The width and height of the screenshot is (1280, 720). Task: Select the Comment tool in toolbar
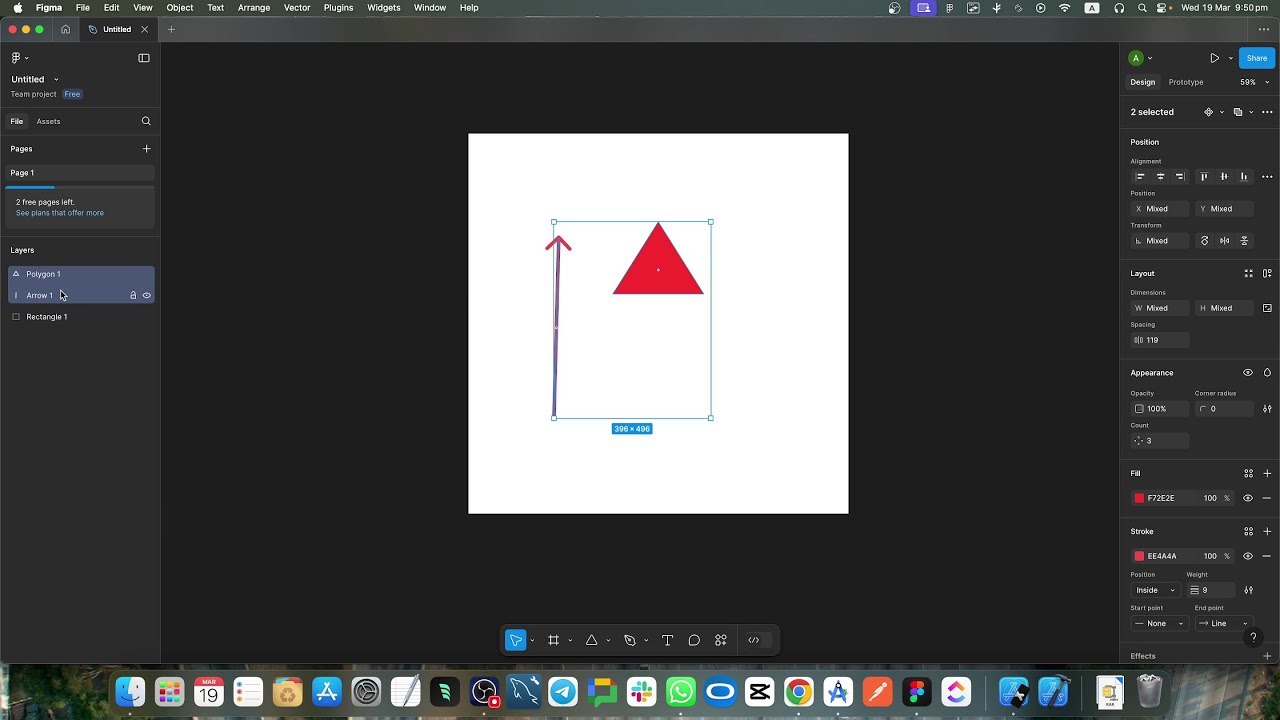click(x=694, y=640)
